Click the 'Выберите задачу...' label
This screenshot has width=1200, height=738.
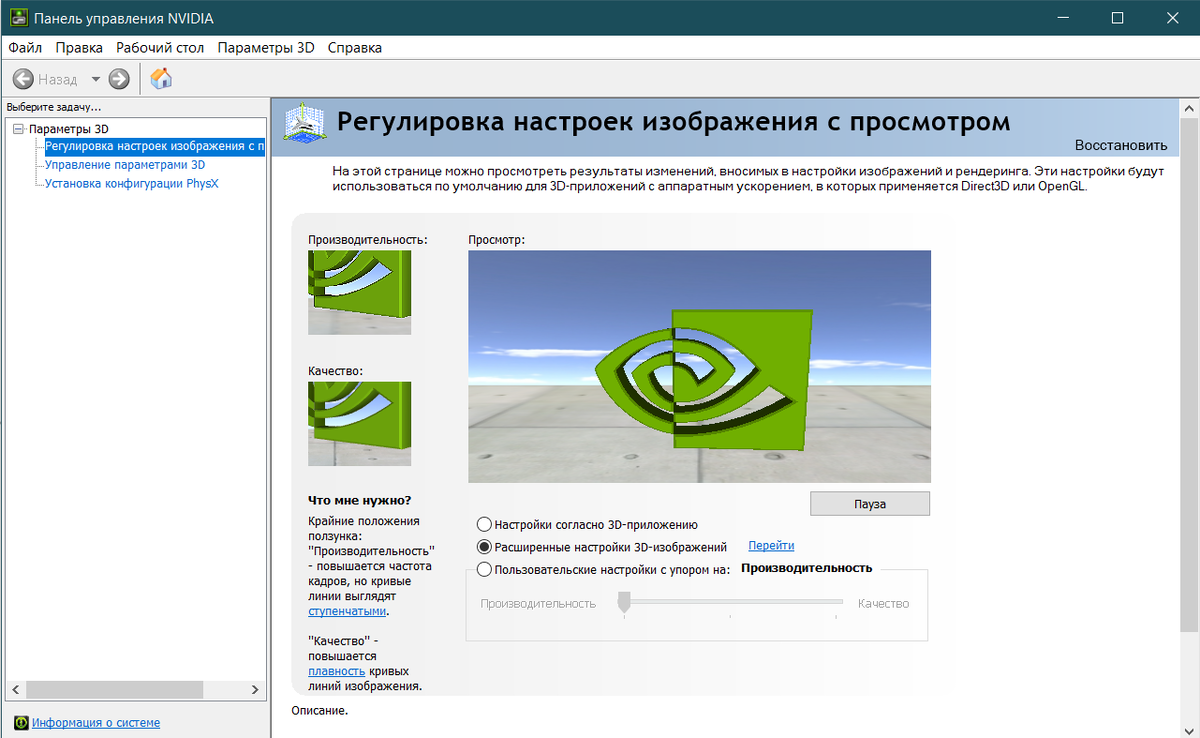pyautogui.click(x=54, y=106)
